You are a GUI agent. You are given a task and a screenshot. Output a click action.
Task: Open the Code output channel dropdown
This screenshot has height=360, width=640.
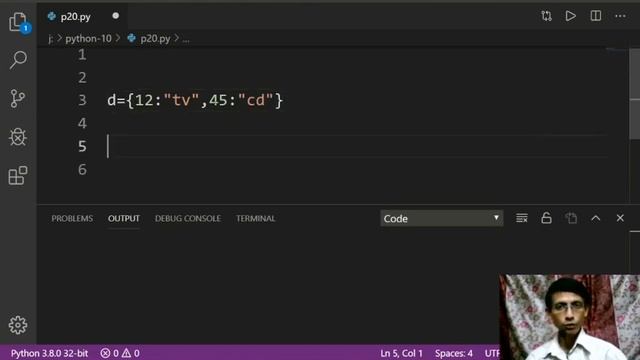[x=442, y=218]
